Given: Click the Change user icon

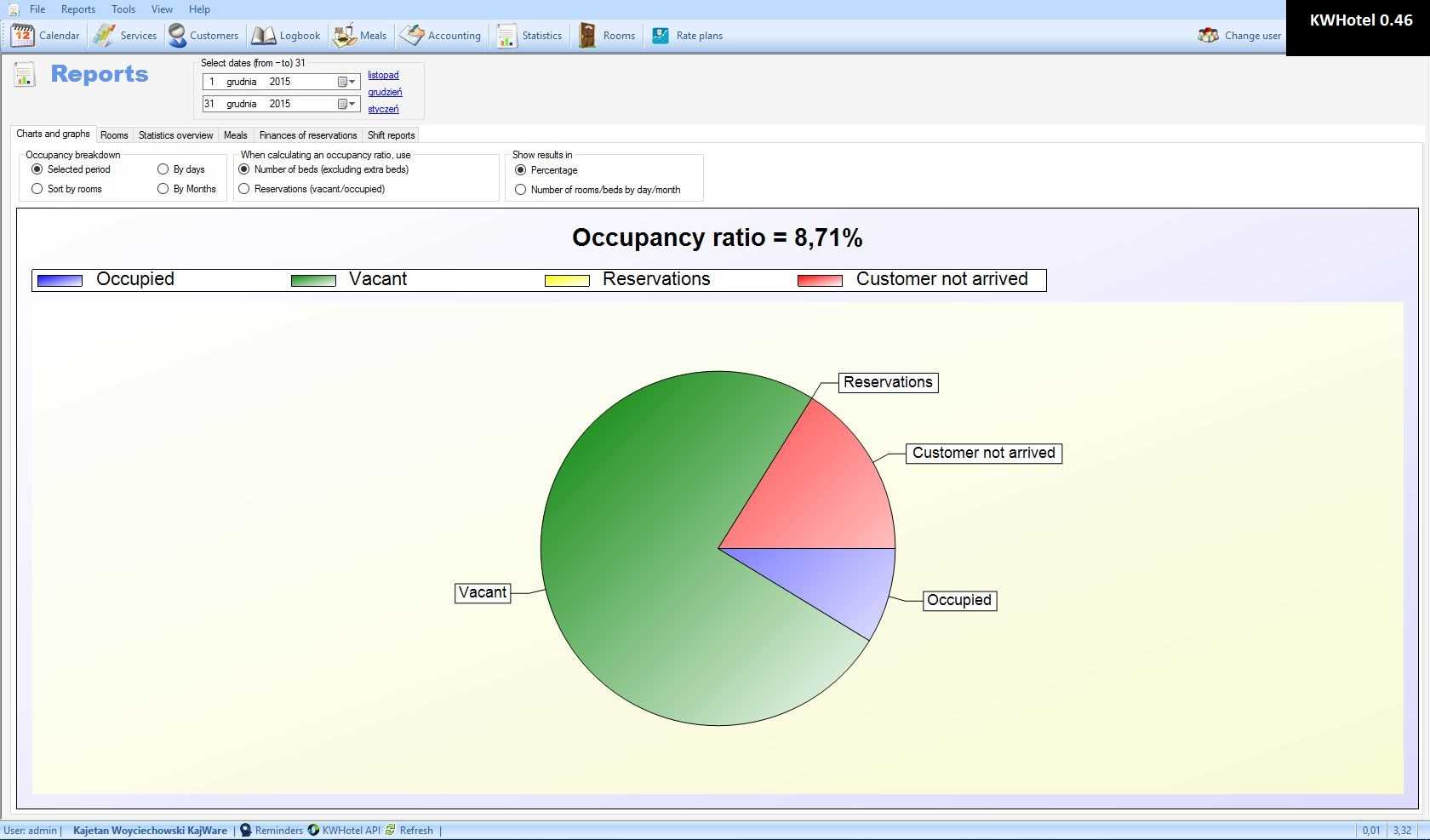Looking at the screenshot, I should click(x=1208, y=36).
